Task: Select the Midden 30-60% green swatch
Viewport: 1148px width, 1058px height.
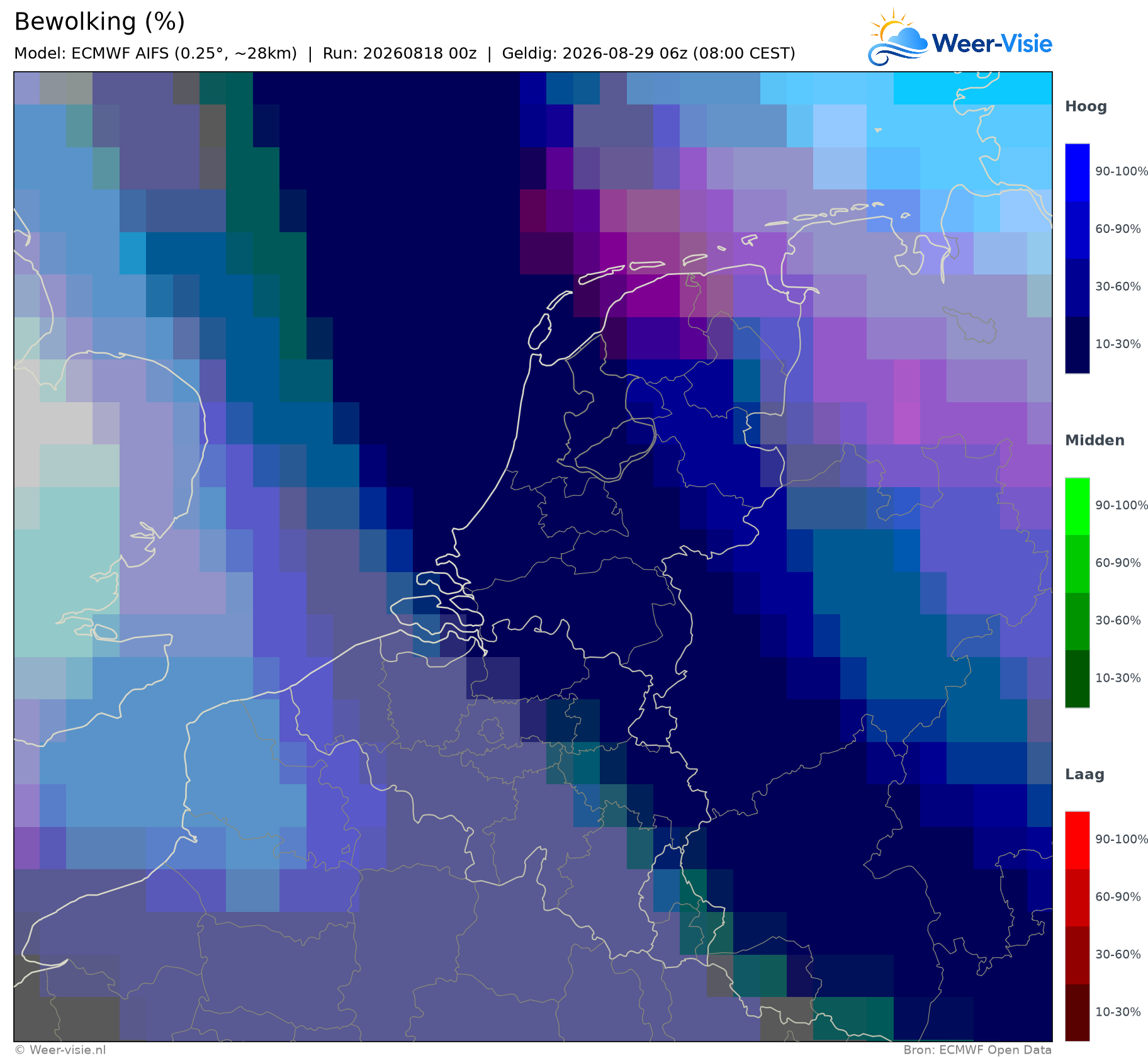Action: pos(1077,622)
